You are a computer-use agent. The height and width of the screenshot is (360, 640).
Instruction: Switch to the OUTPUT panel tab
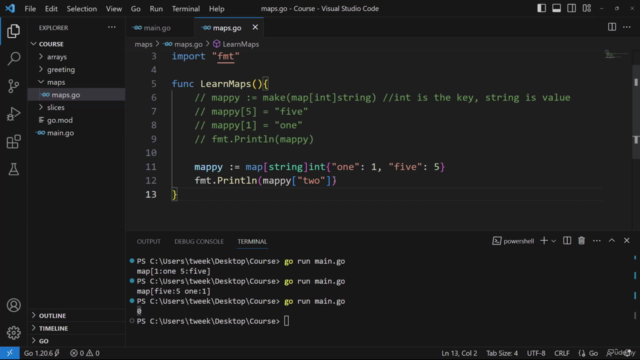click(149, 241)
